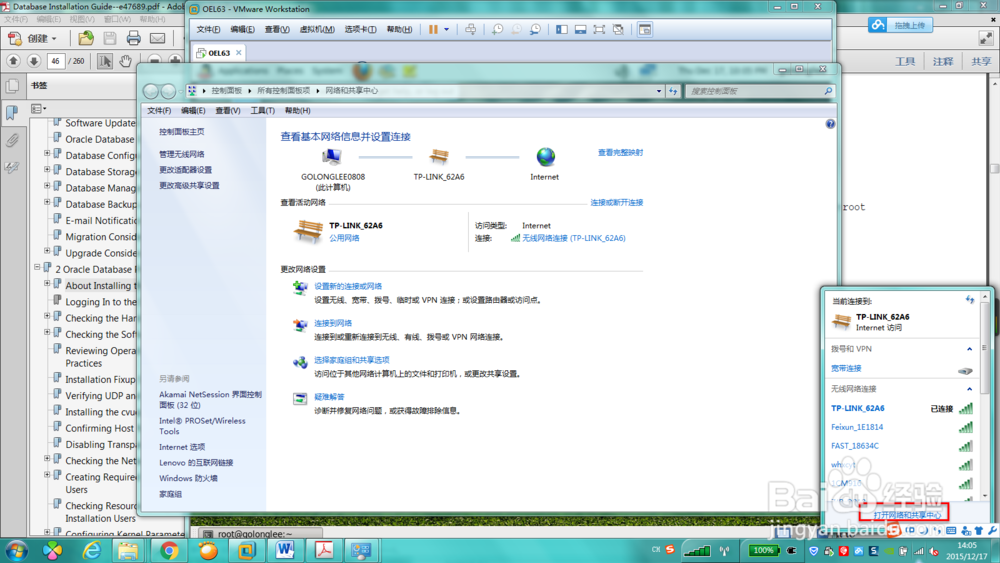Click the Adobe Reader email envelope icon
The image size is (1000, 563).
(157, 38)
